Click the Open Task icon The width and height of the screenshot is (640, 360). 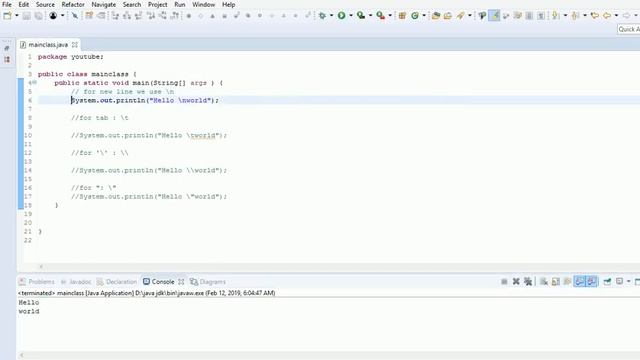pyautogui.click(x=448, y=16)
